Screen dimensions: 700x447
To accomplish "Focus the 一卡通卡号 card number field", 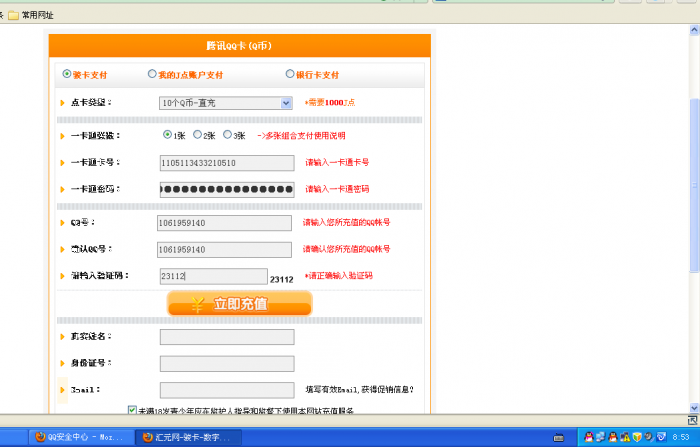I will tap(227, 163).
